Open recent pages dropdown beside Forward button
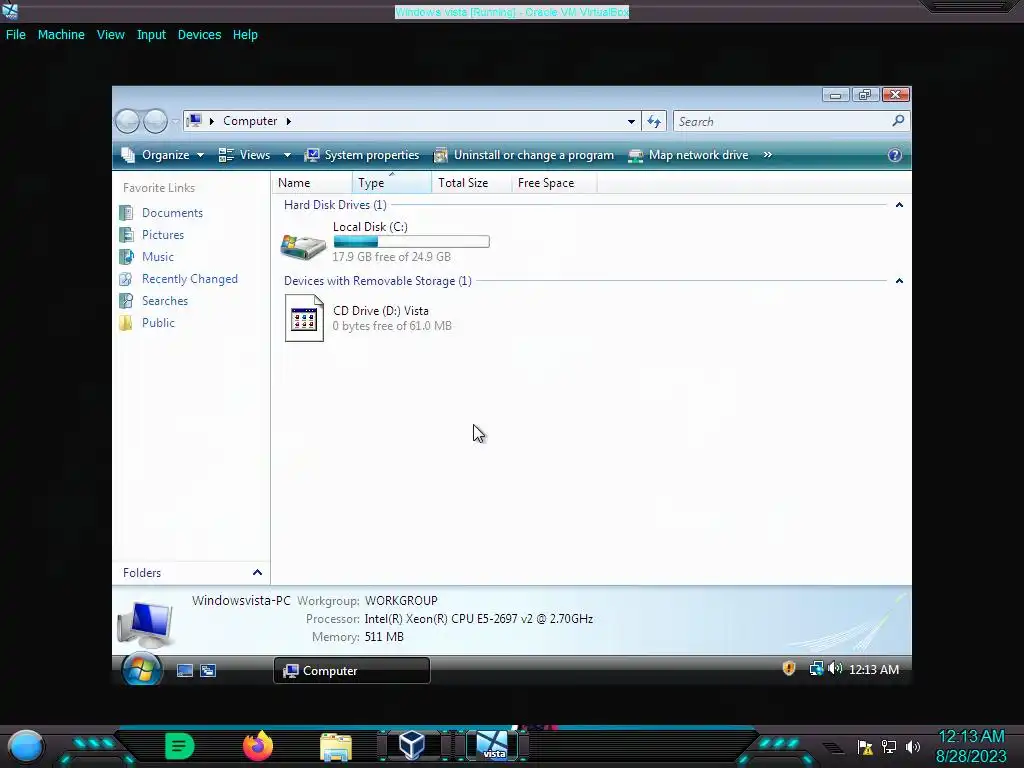 point(175,121)
